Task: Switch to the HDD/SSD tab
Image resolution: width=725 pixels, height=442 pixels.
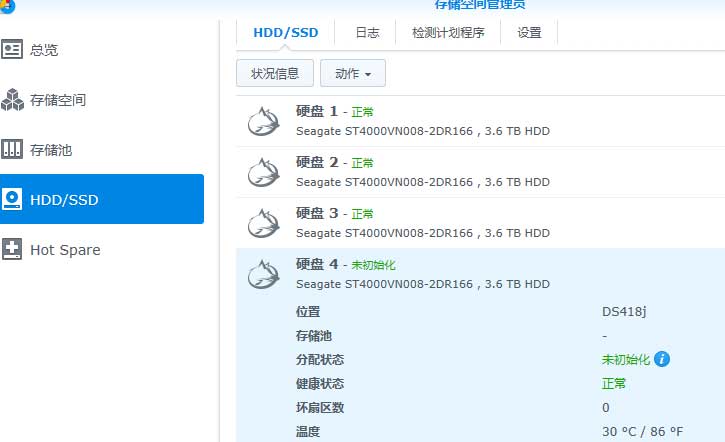Action: (286, 33)
